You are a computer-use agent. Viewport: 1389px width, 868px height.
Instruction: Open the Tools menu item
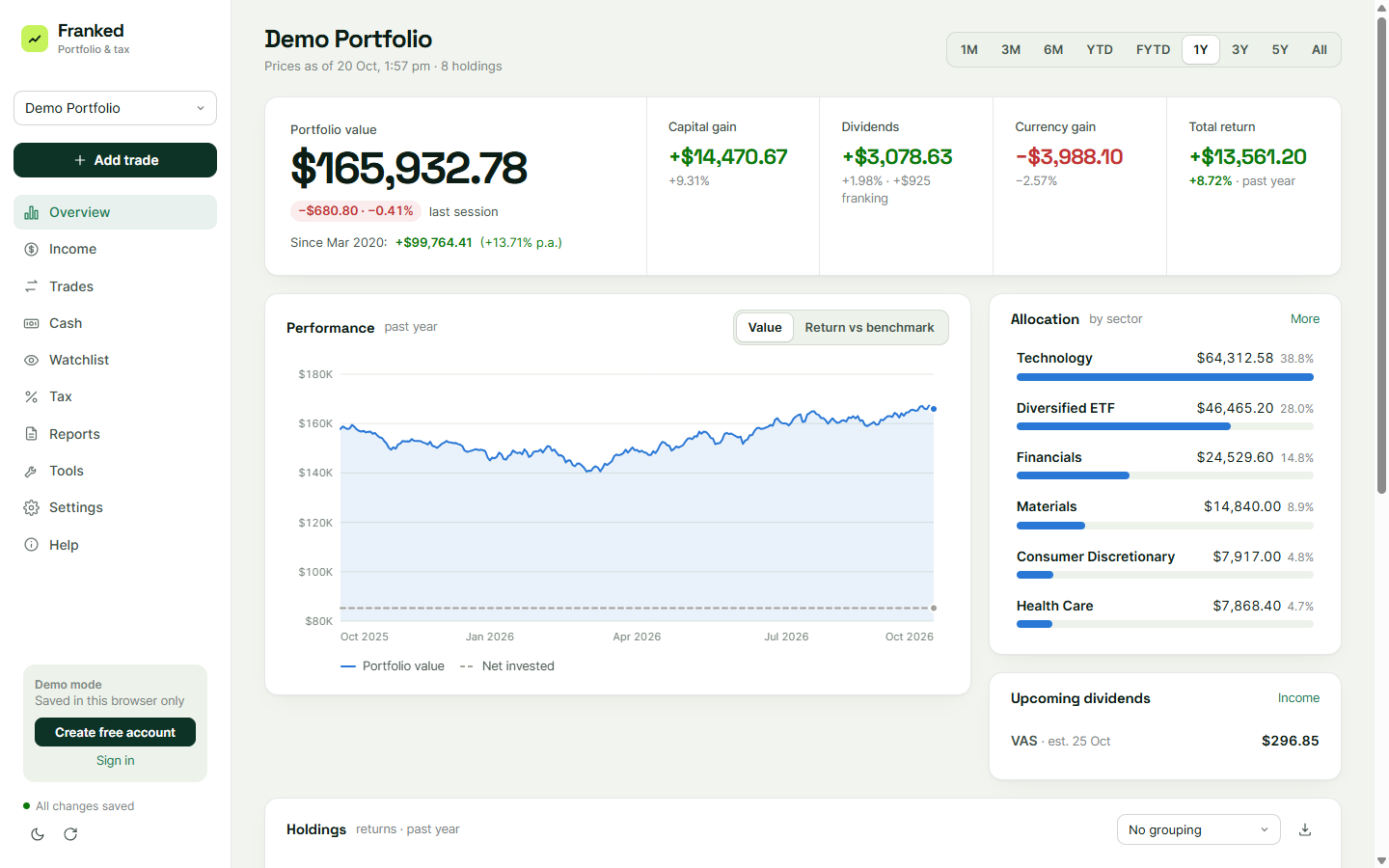point(115,471)
